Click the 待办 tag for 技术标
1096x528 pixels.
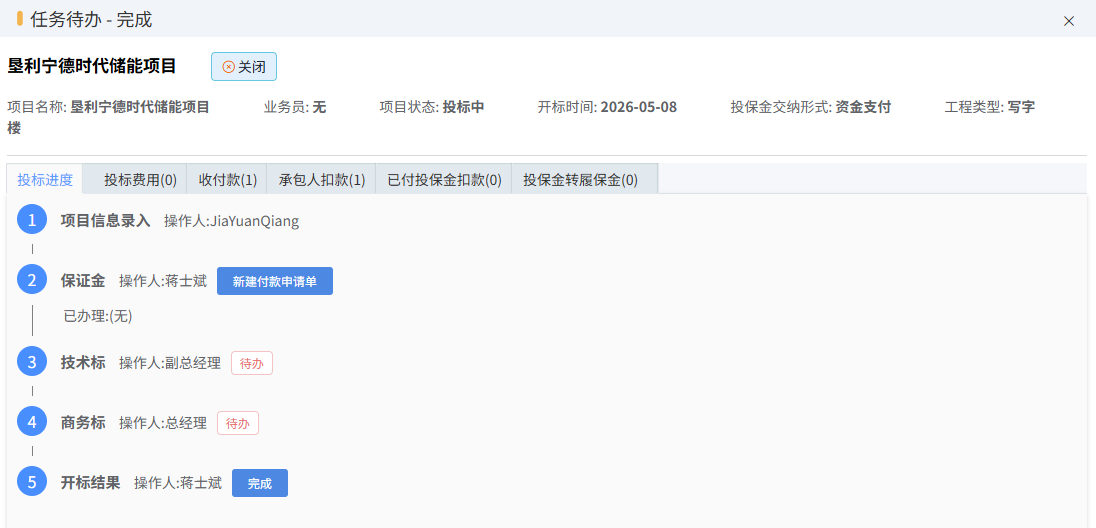(252, 363)
